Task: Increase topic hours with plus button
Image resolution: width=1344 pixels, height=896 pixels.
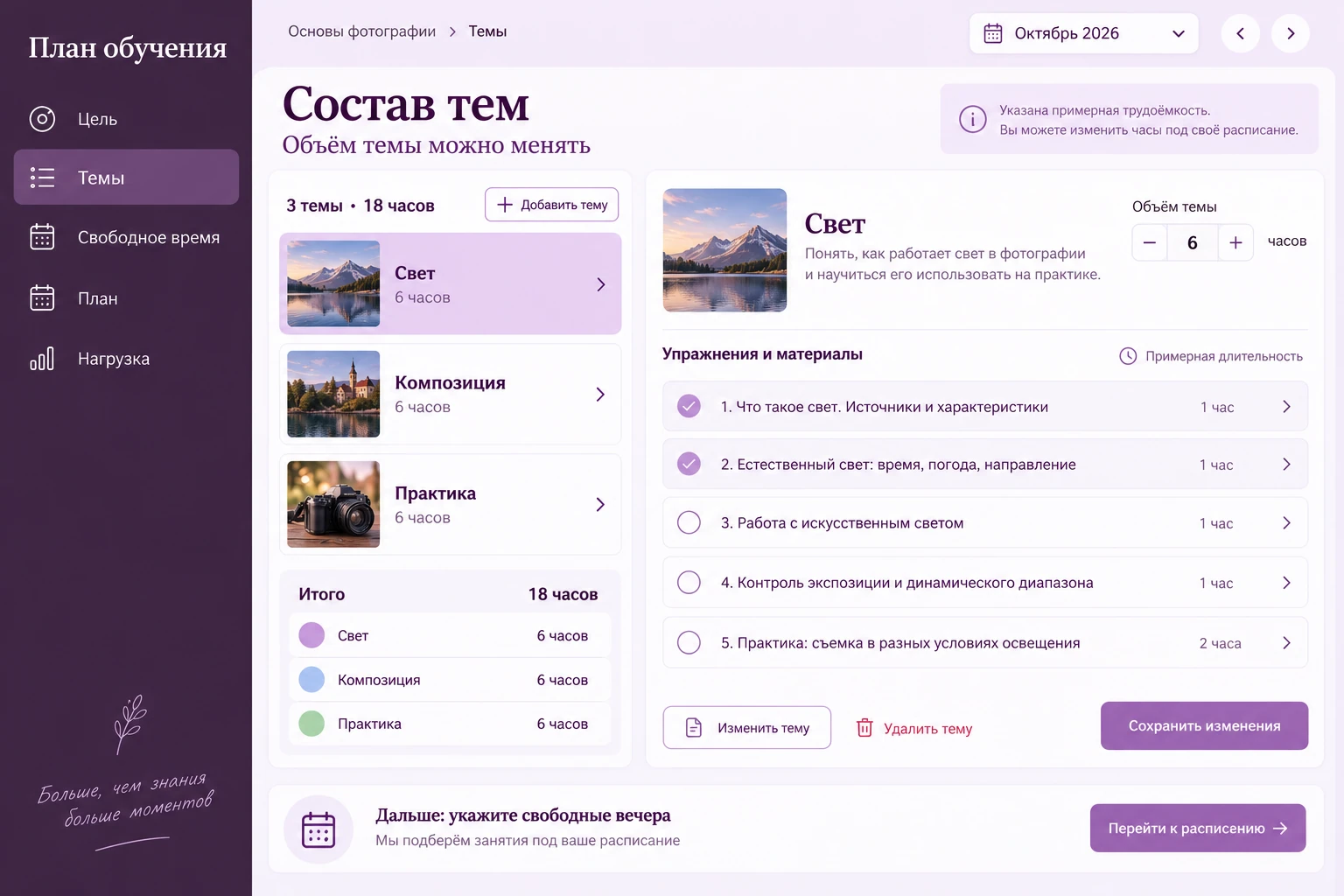Action: pyautogui.click(x=1235, y=242)
